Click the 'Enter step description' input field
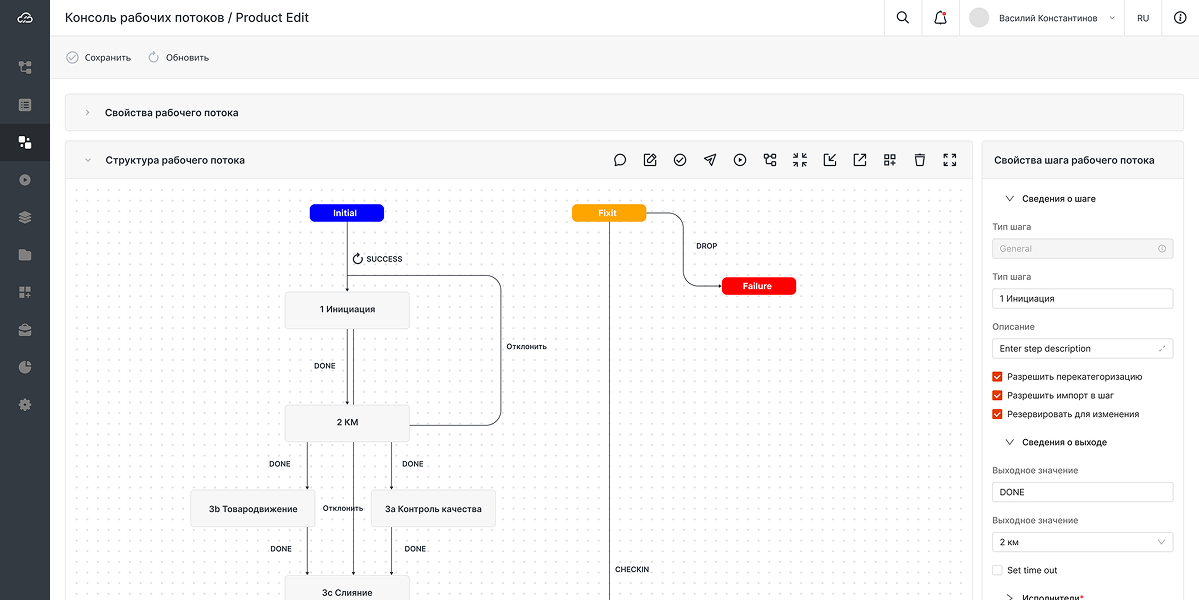The image size is (1199, 600). (x=1075, y=349)
